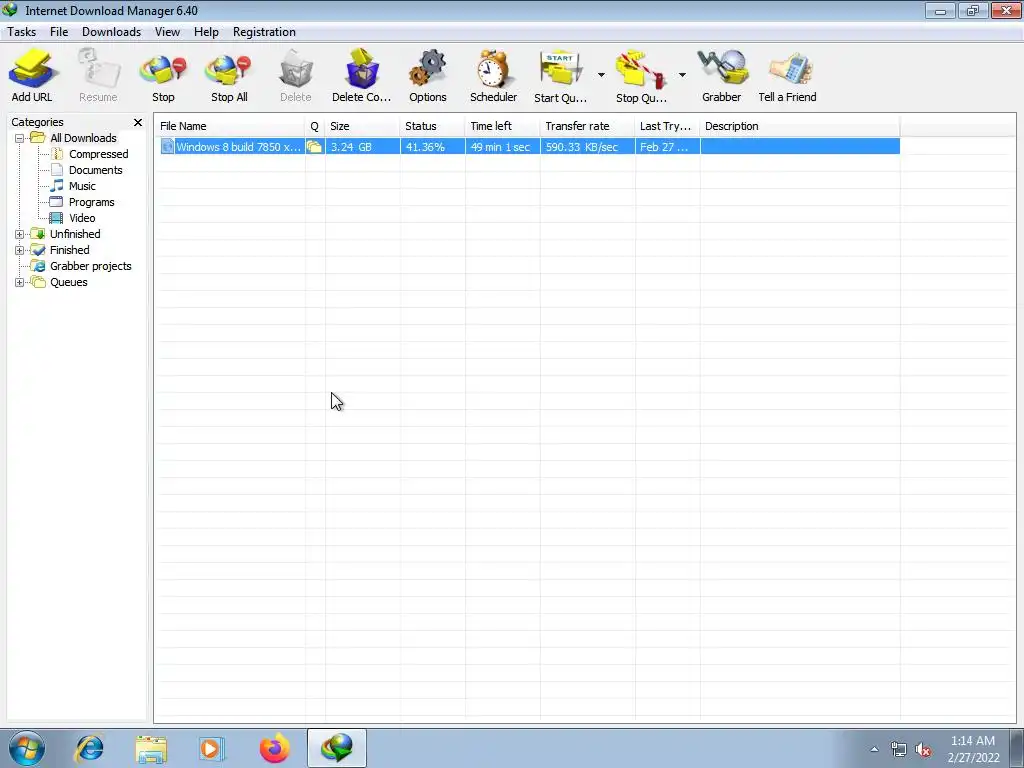The image size is (1024, 768).
Task: Open Windows Explorer from the taskbar
Action: [x=151, y=750]
